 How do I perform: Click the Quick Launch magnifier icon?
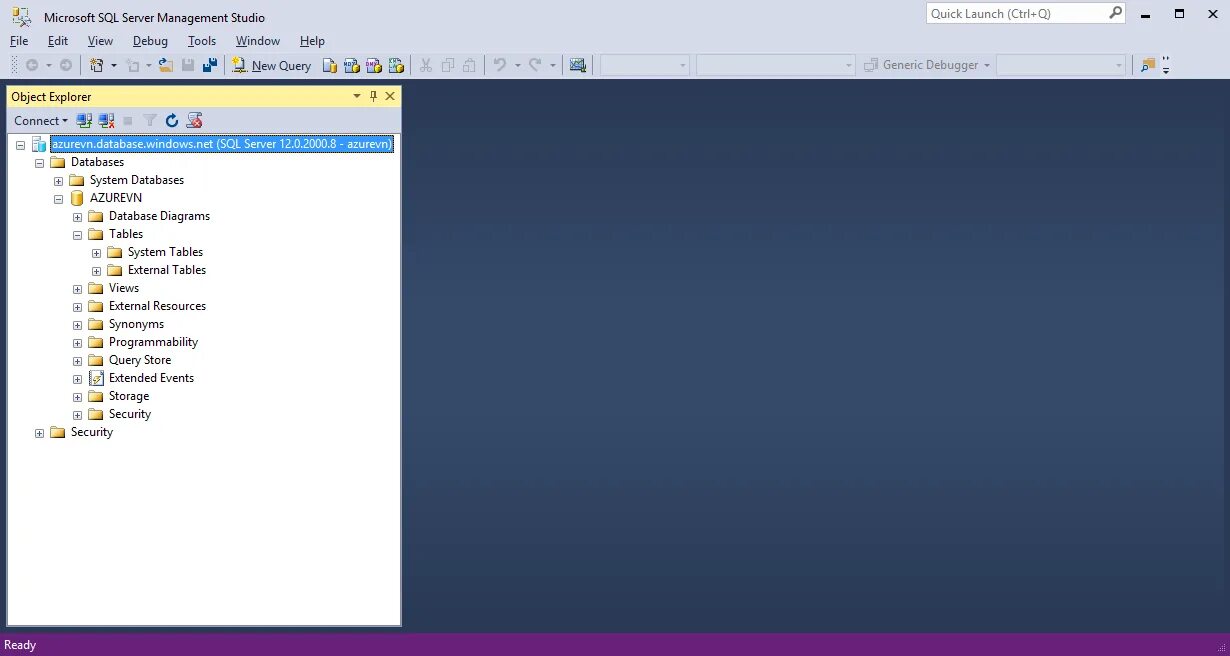click(1116, 14)
